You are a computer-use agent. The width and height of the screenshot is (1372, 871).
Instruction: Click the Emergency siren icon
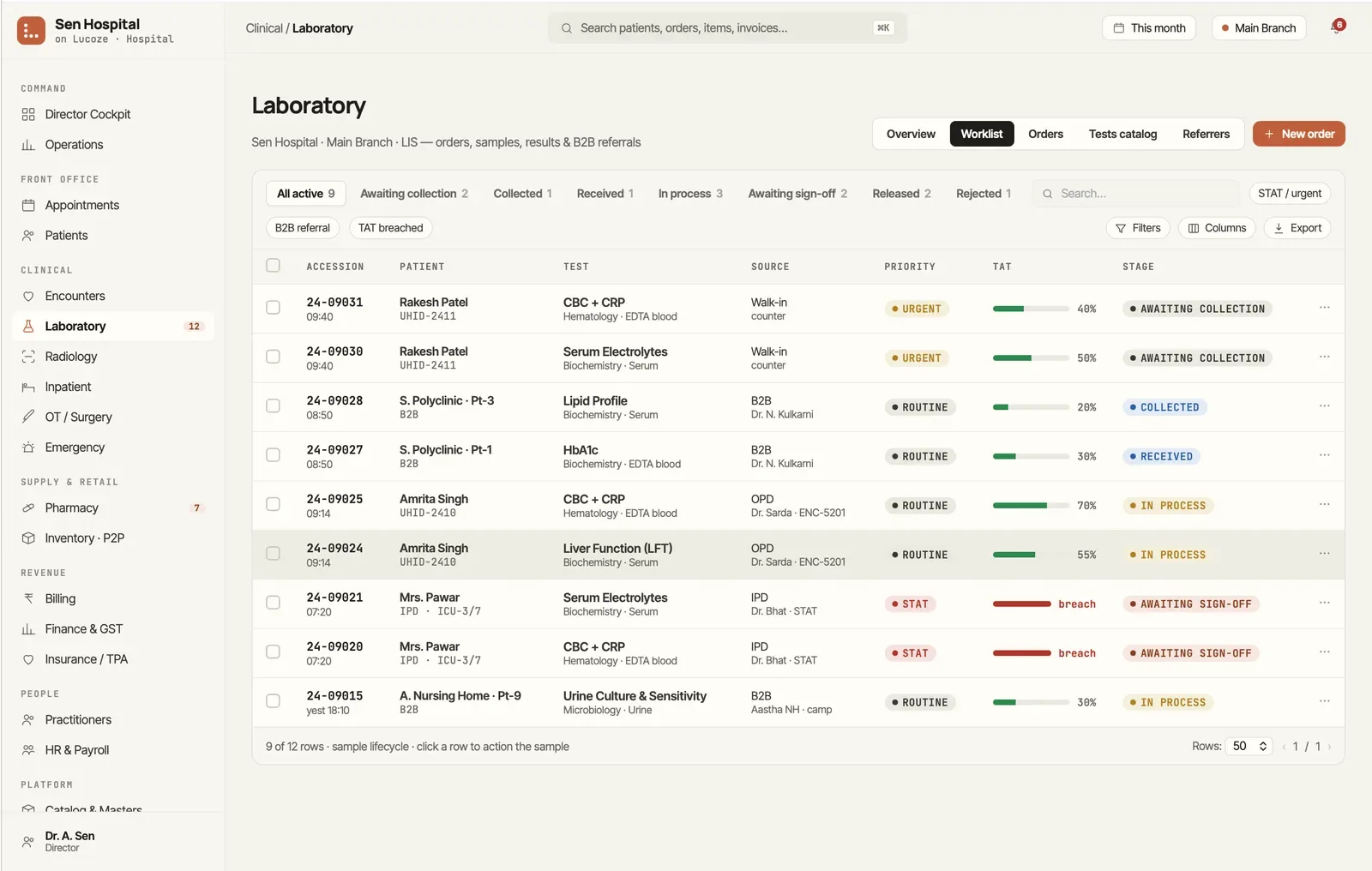[x=28, y=448]
